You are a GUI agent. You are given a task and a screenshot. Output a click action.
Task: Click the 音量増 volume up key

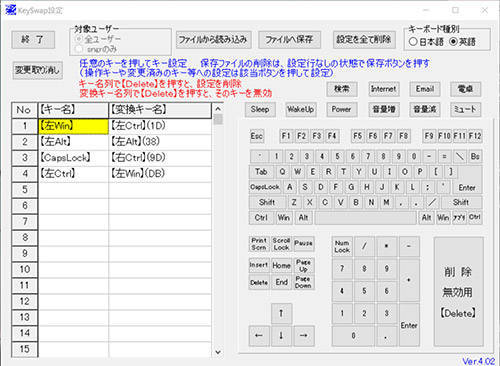[x=384, y=109]
